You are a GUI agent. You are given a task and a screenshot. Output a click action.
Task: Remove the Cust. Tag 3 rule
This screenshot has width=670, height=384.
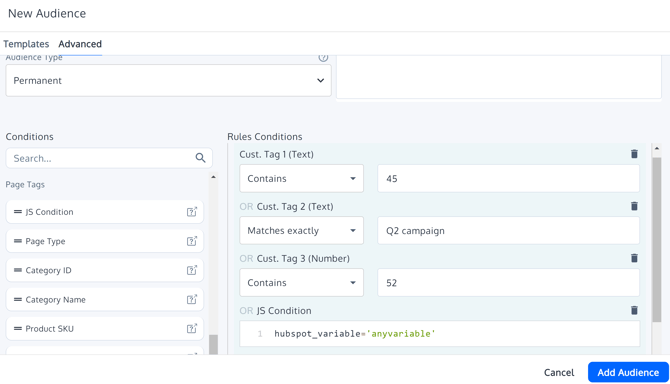634,258
